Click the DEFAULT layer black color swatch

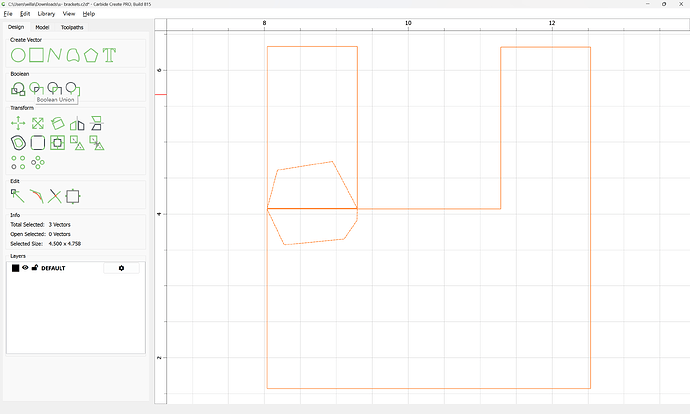pos(15,268)
